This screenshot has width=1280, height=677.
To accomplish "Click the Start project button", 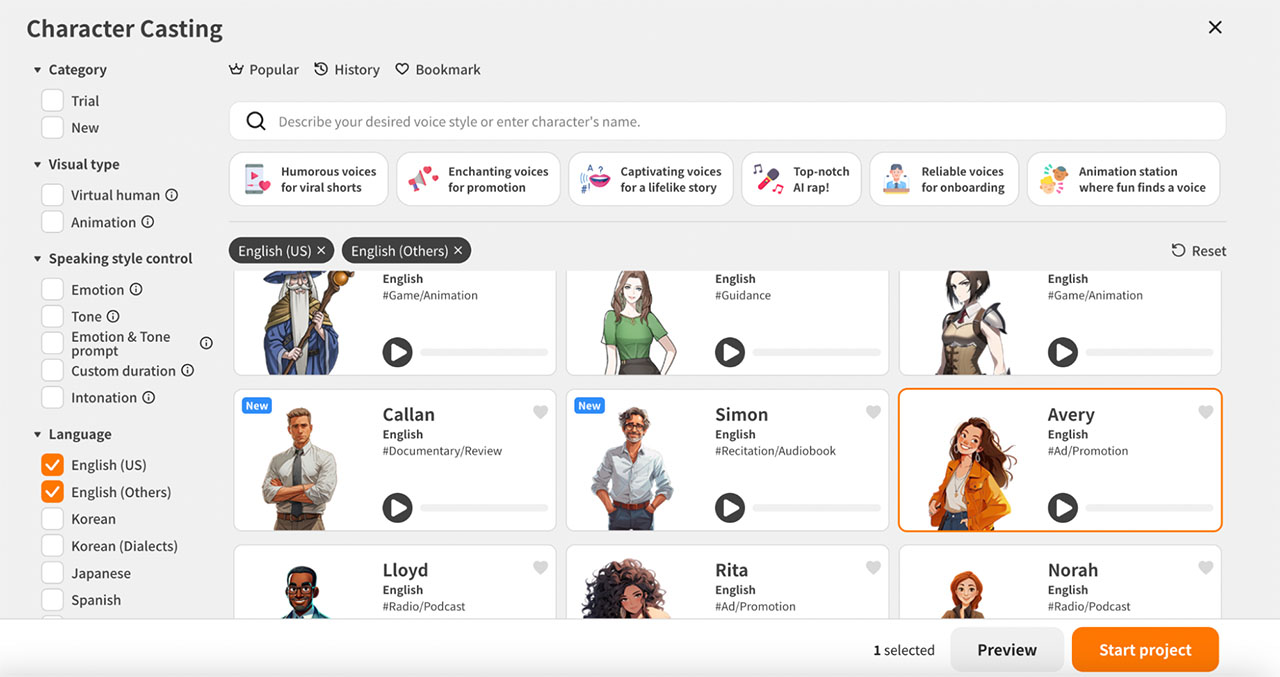I will [x=1144, y=649].
